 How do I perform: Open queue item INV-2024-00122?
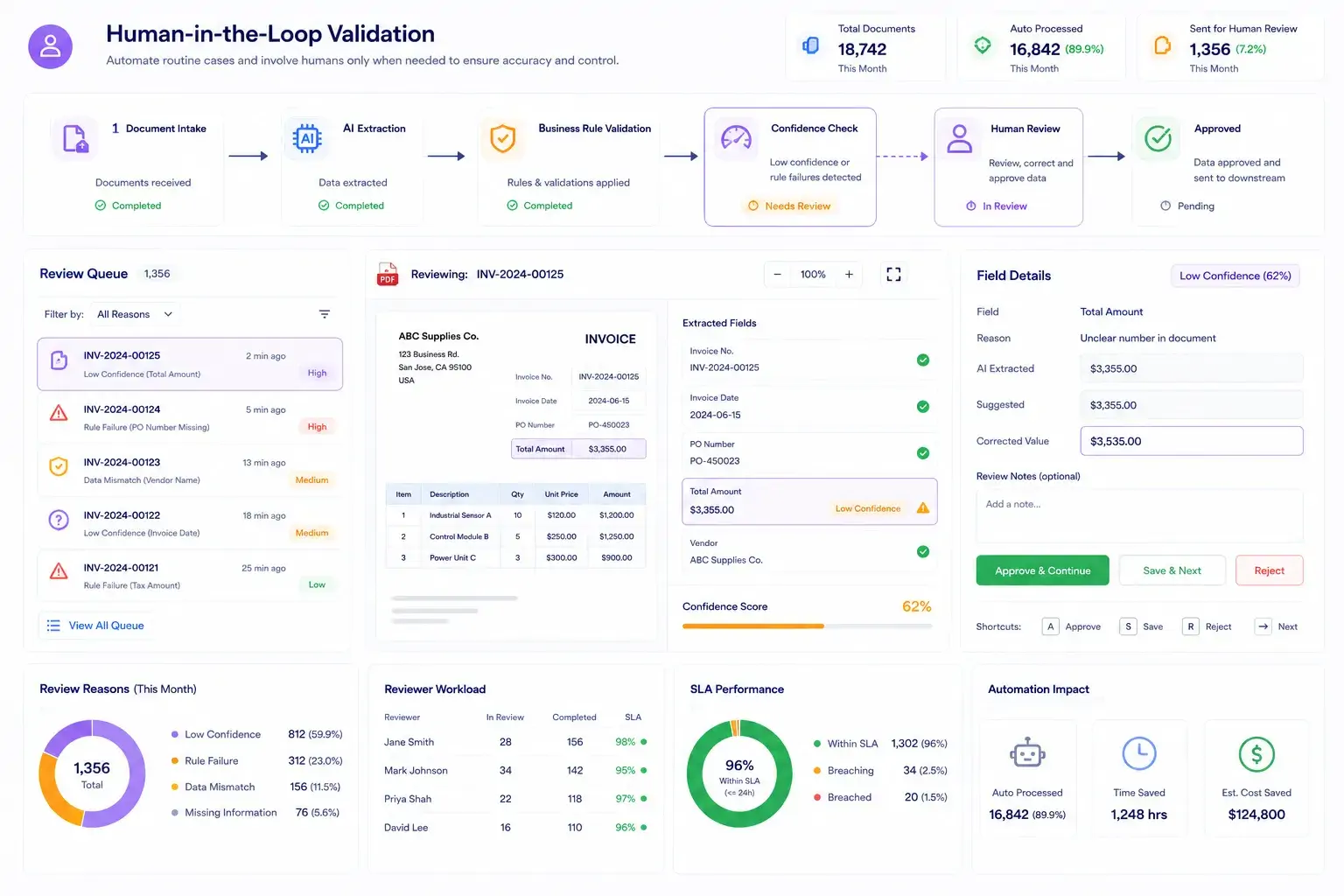tap(190, 523)
